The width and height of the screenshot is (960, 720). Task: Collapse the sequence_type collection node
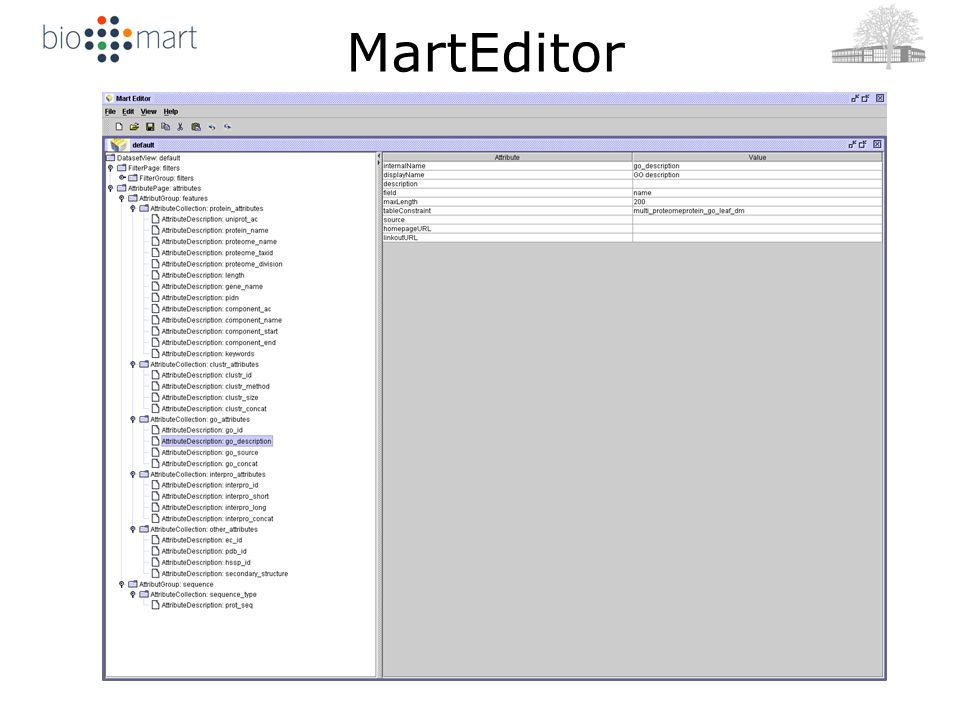pyautogui.click(x=133, y=594)
